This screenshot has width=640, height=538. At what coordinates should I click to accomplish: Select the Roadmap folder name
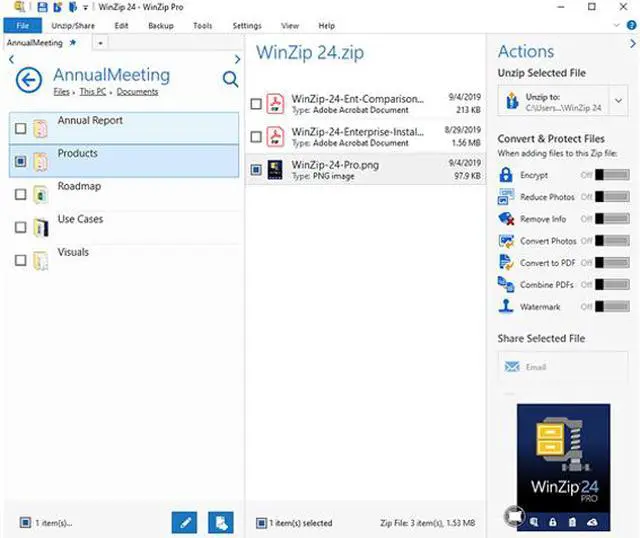(79, 186)
